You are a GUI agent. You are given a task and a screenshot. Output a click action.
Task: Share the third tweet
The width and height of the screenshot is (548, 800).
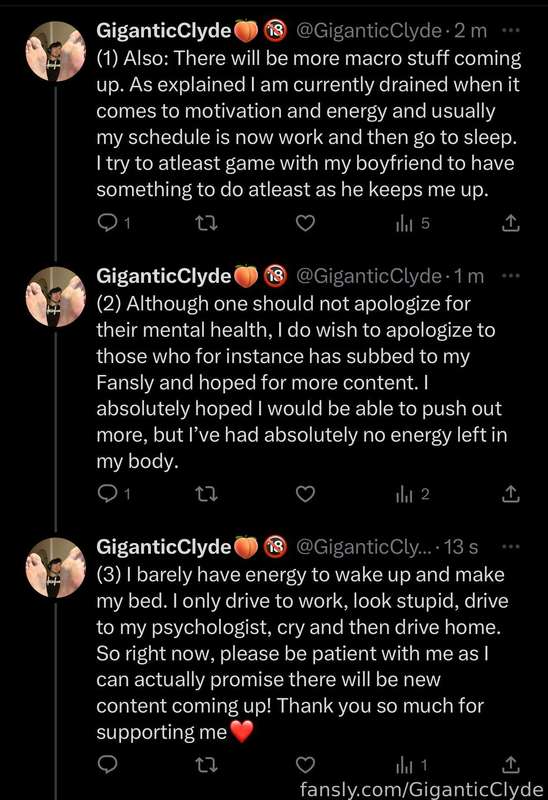click(510, 764)
